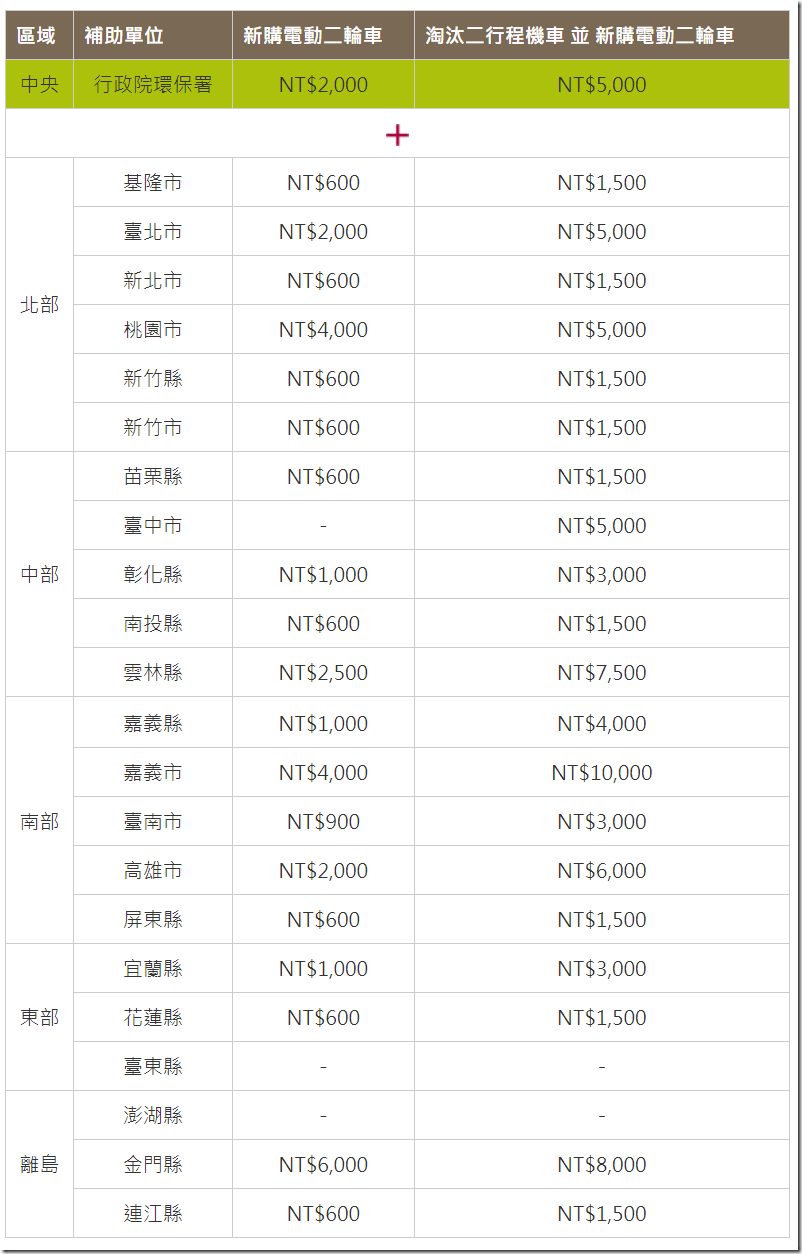Select the 離島 region cell
Image resolution: width=802 pixels, height=1254 pixels.
pyautogui.click(x=40, y=1165)
